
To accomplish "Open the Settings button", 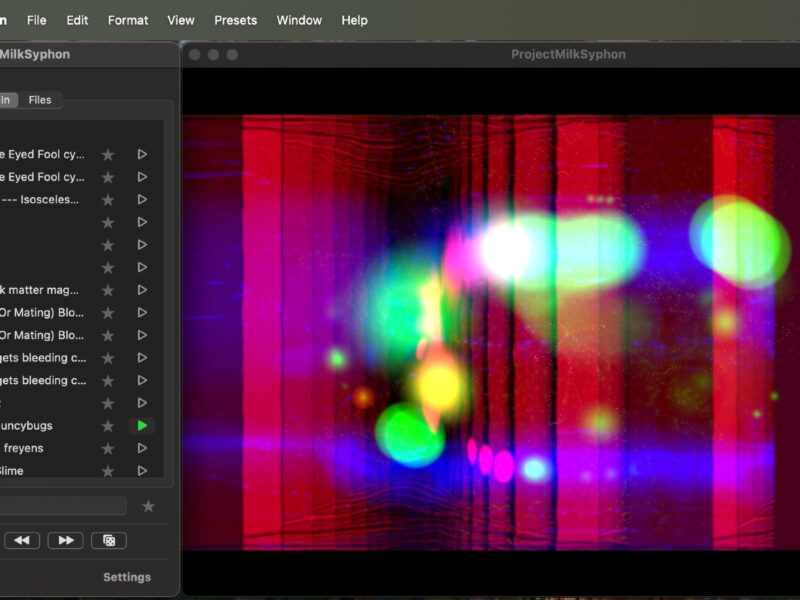I will 127,577.
